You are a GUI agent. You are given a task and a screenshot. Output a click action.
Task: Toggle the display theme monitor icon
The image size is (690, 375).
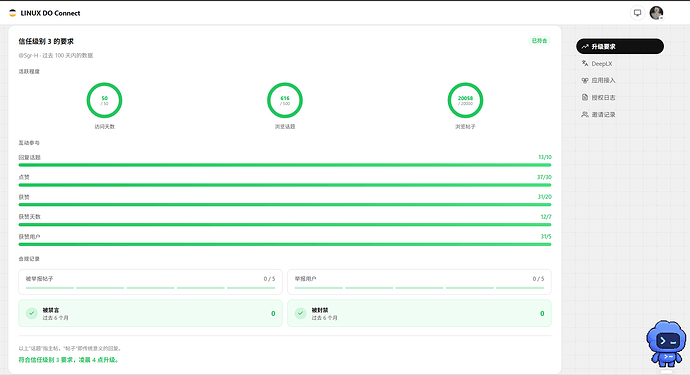click(637, 13)
